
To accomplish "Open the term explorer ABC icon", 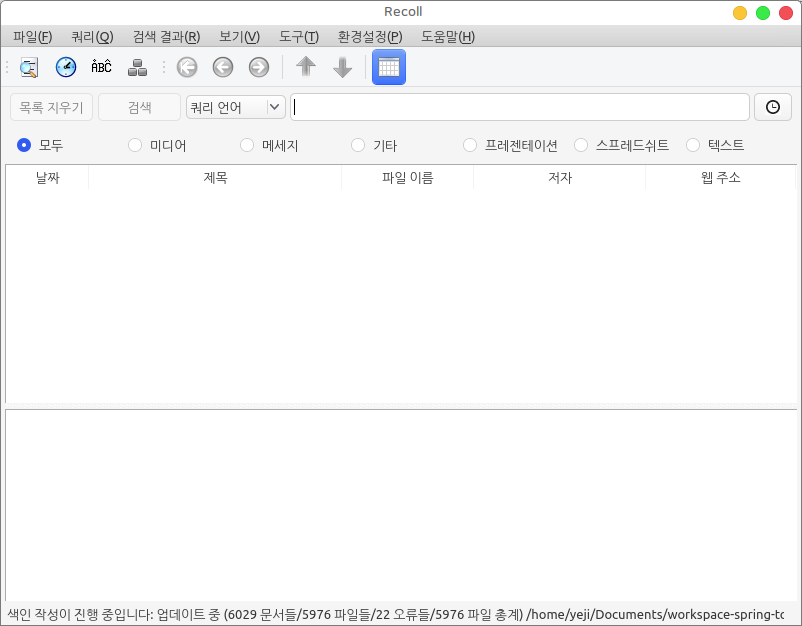I will [101, 67].
